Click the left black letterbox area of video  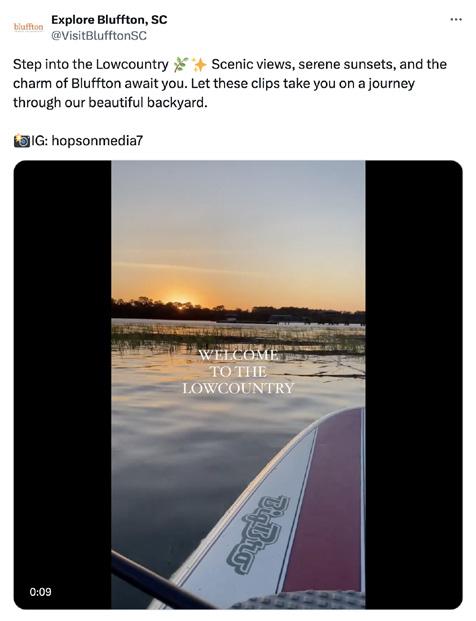tap(63, 384)
